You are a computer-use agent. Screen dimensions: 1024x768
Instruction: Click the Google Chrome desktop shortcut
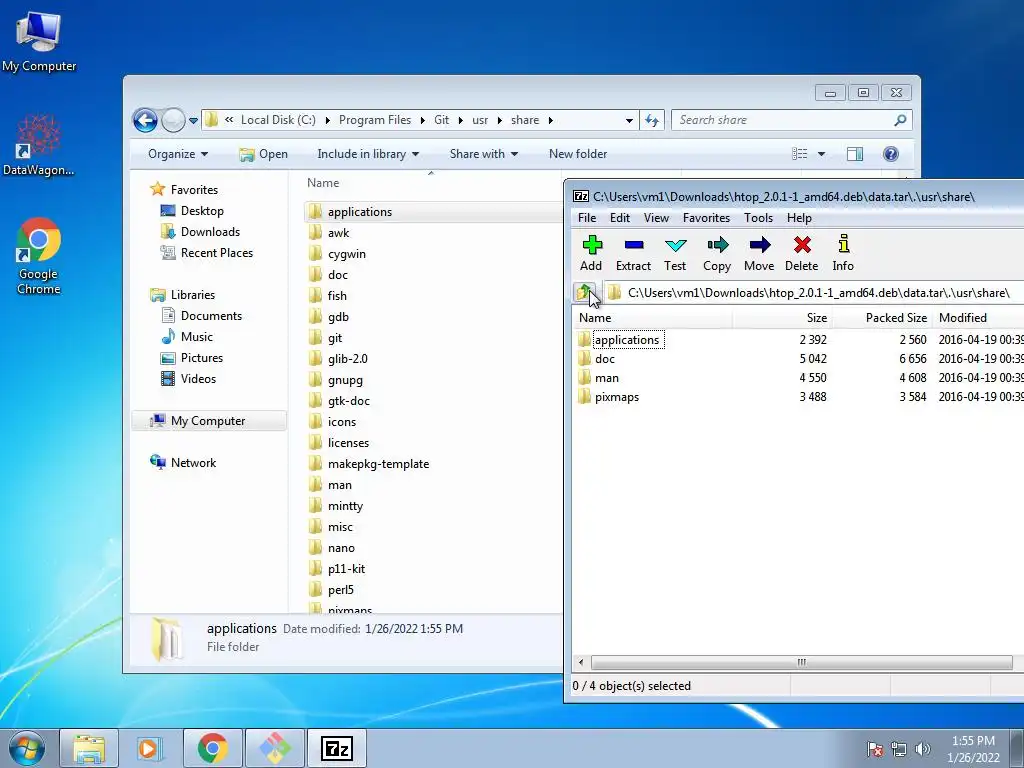39,257
